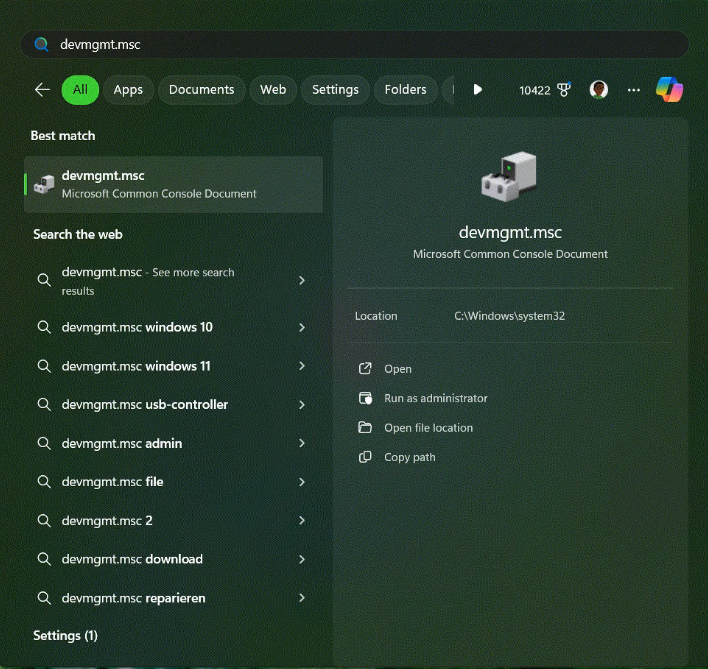Click magnifier icon beside See more search results
Viewport: 708px width, 669px height.
click(x=44, y=280)
